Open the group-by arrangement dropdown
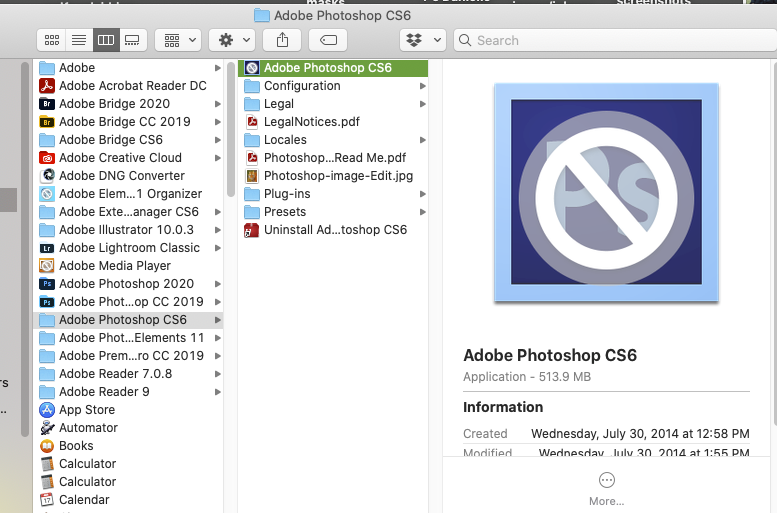Viewport: 777px width, 513px height. (x=178, y=40)
